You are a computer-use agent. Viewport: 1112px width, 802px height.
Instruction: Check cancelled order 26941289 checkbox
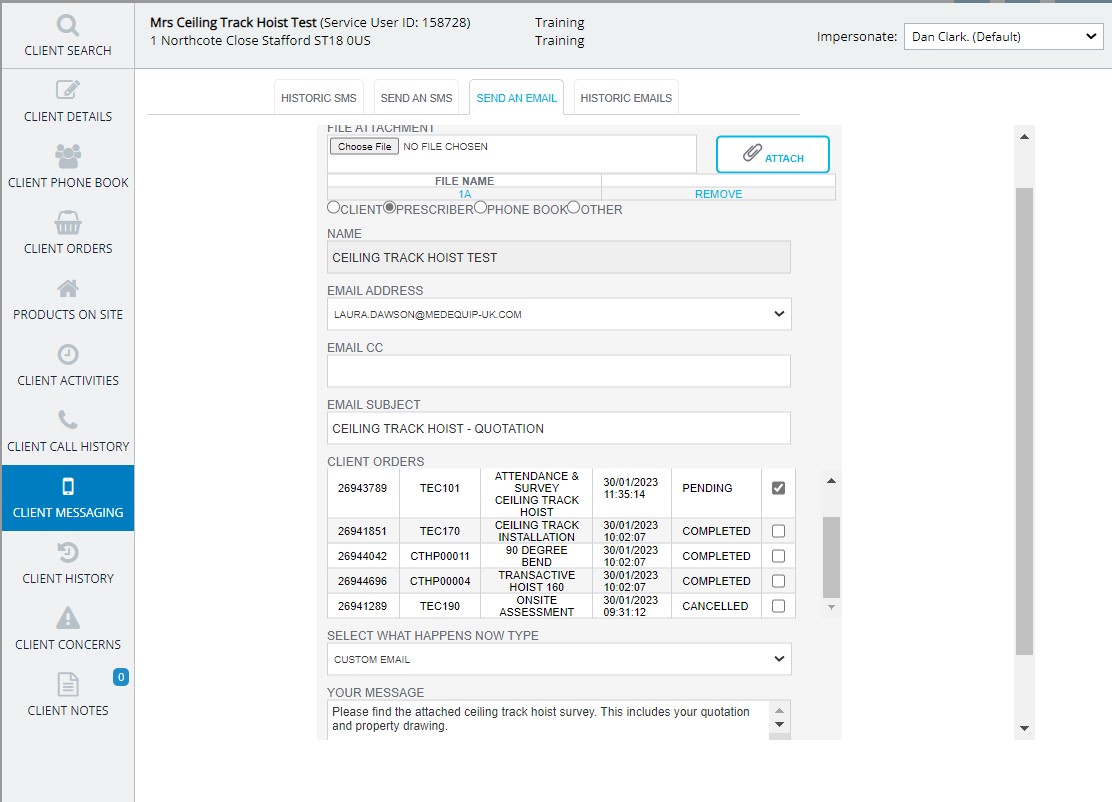[x=778, y=606]
